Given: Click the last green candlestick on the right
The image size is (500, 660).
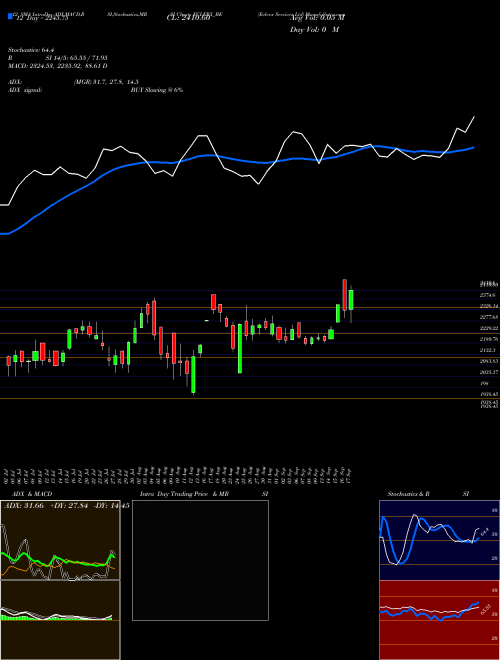Looking at the screenshot, I should [351, 300].
